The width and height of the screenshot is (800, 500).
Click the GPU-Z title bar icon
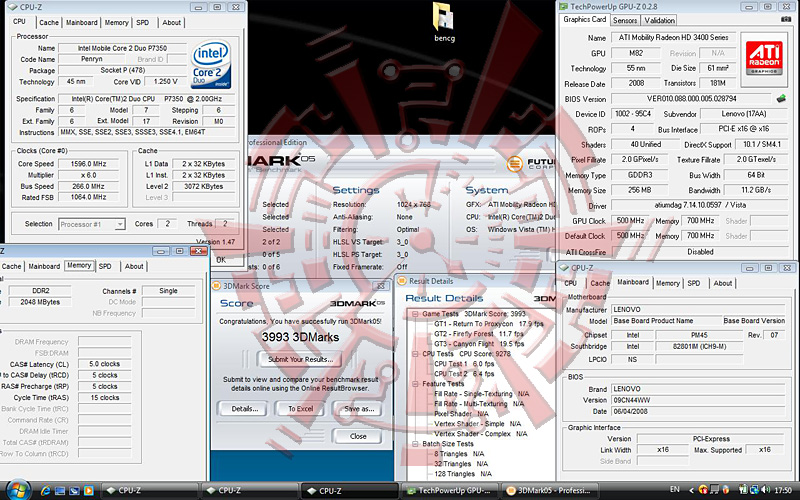point(563,7)
